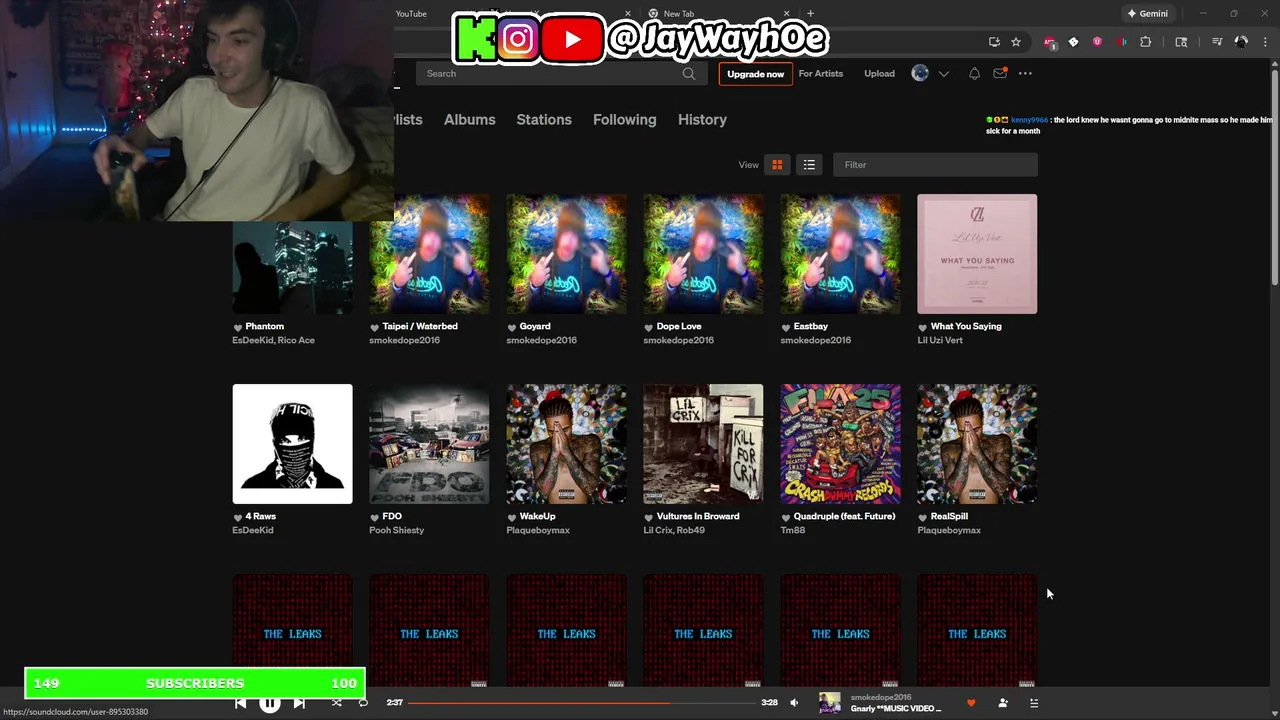This screenshot has height=720, width=1280.
Task: Click the user avatar in SoundCloud header
Action: 920,74
